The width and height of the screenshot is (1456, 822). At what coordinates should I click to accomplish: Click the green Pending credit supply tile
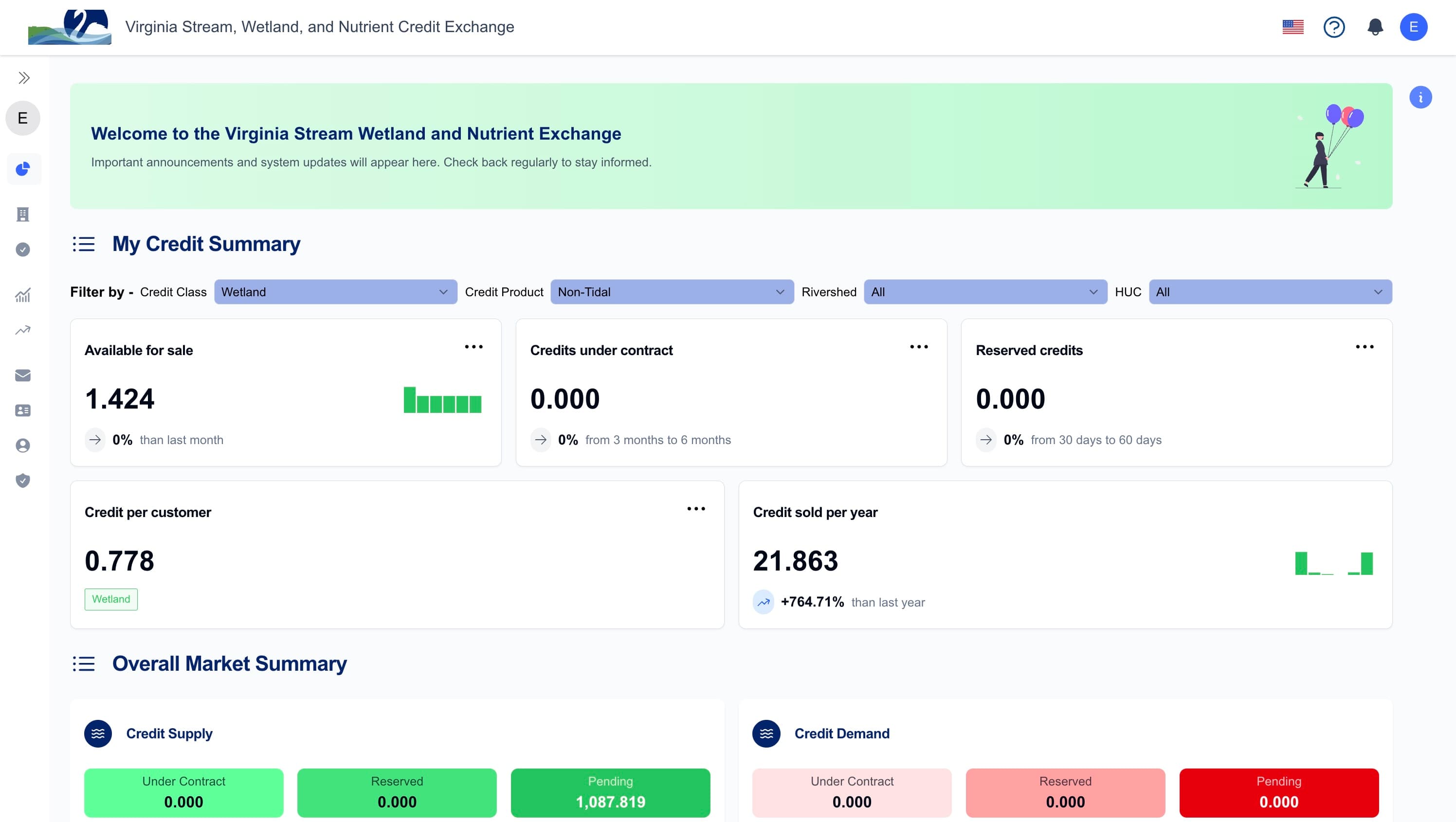(610, 792)
